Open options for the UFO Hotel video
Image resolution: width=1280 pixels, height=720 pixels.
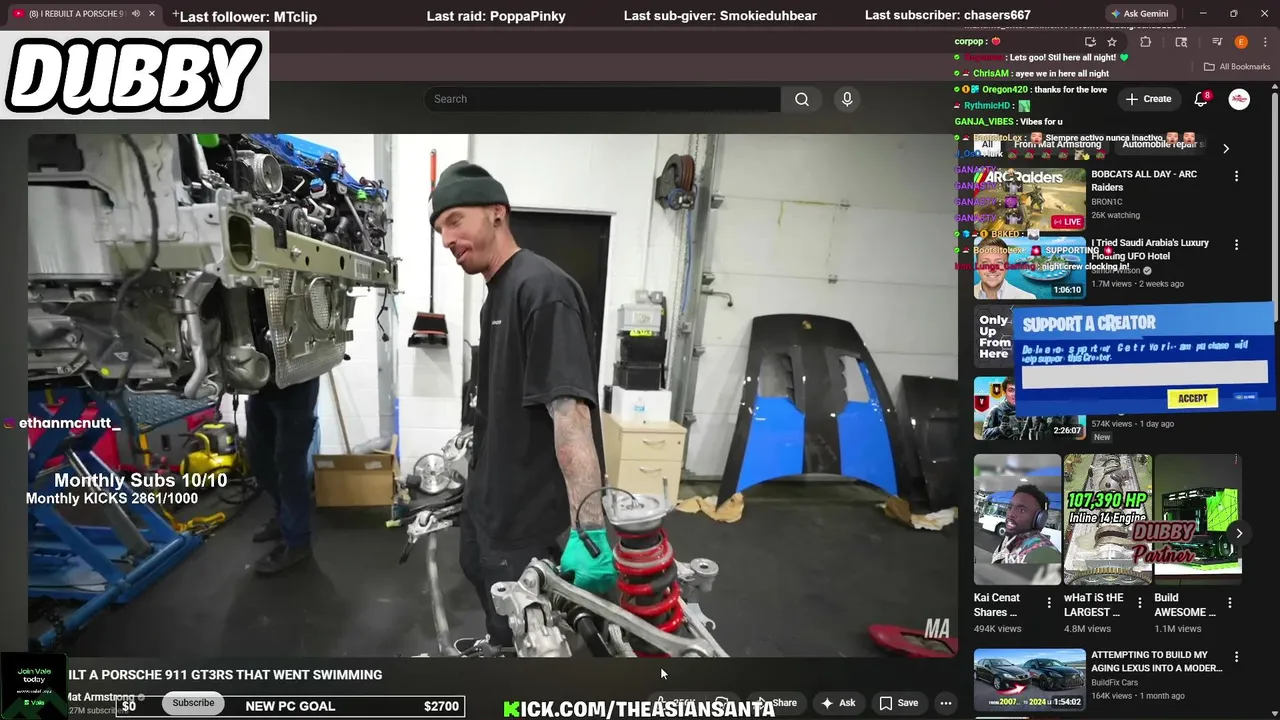[1236, 245]
